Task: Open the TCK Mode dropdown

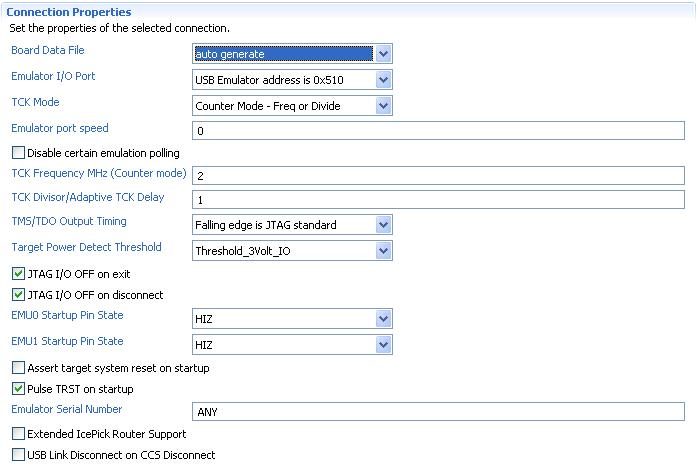Action: [x=384, y=105]
